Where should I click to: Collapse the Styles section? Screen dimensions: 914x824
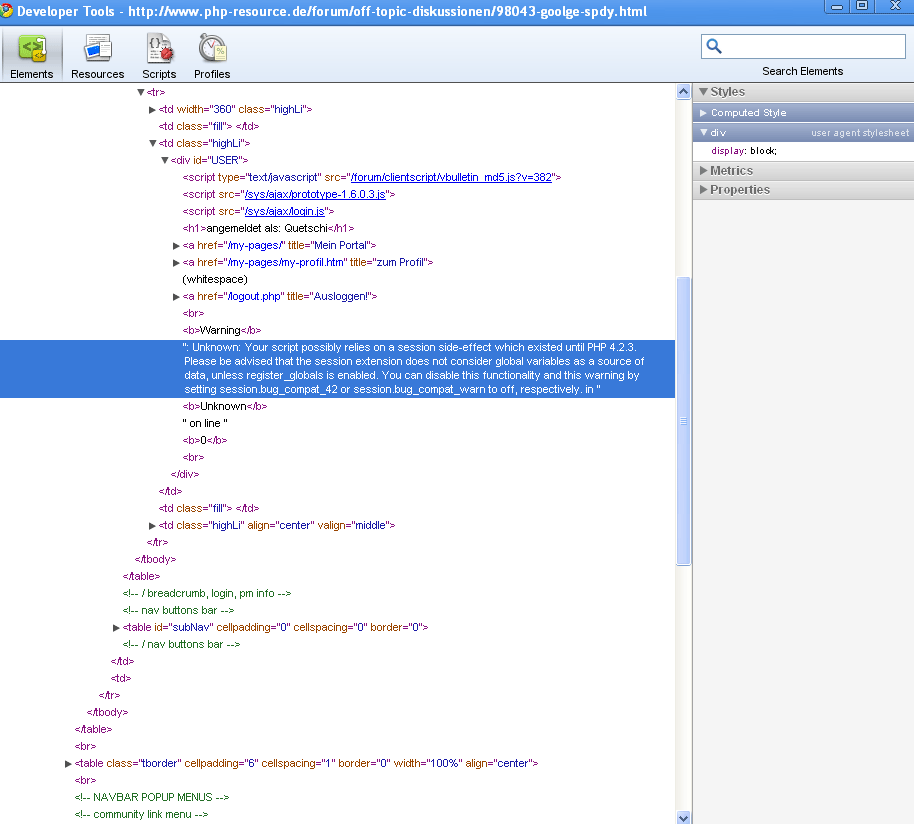point(727,92)
